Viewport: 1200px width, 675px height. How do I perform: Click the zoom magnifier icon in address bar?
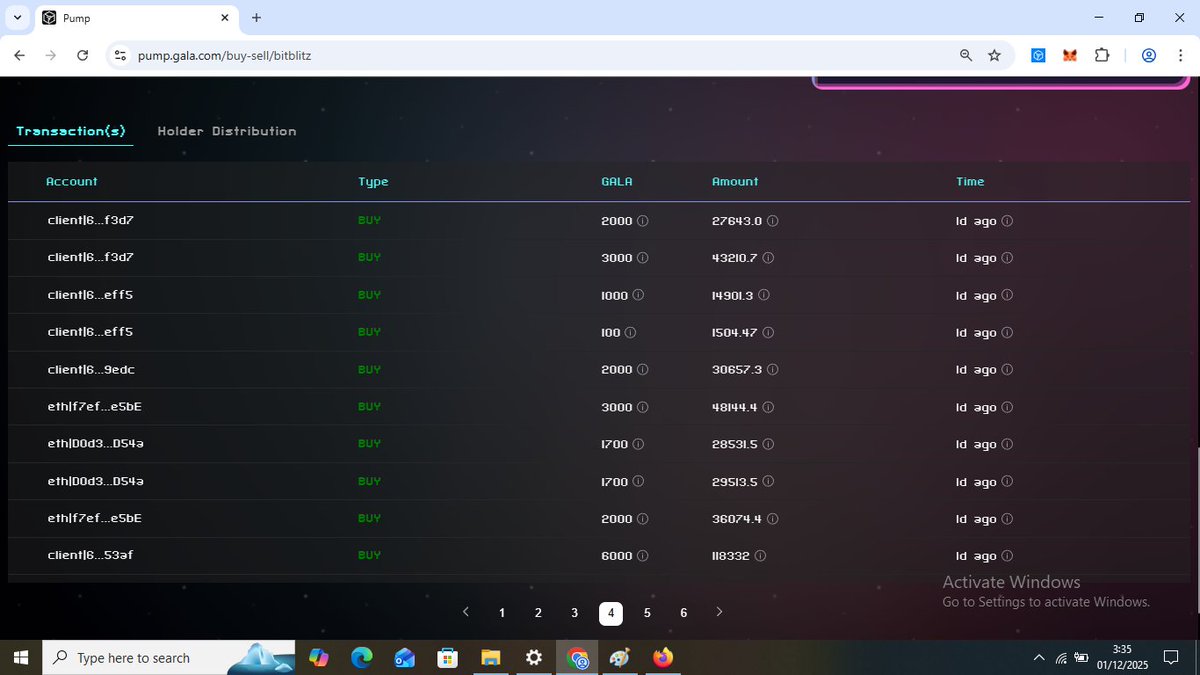[966, 56]
